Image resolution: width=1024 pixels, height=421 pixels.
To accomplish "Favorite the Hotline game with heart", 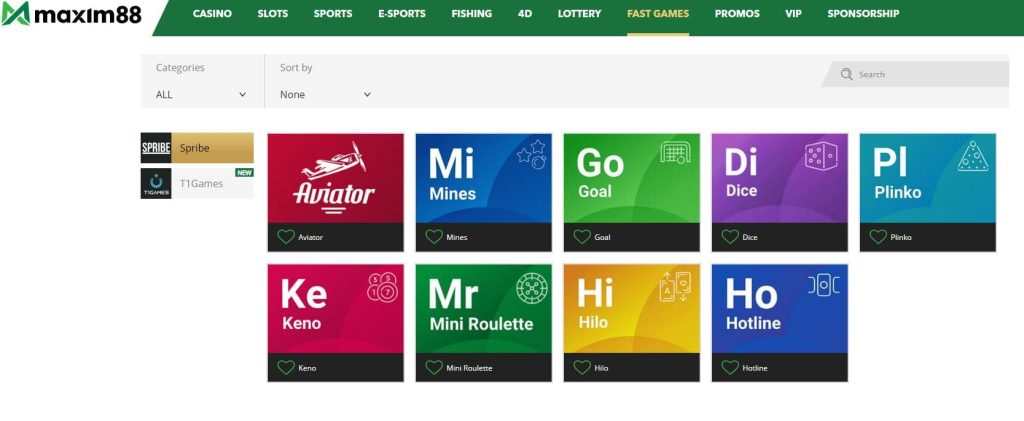I will [730, 367].
